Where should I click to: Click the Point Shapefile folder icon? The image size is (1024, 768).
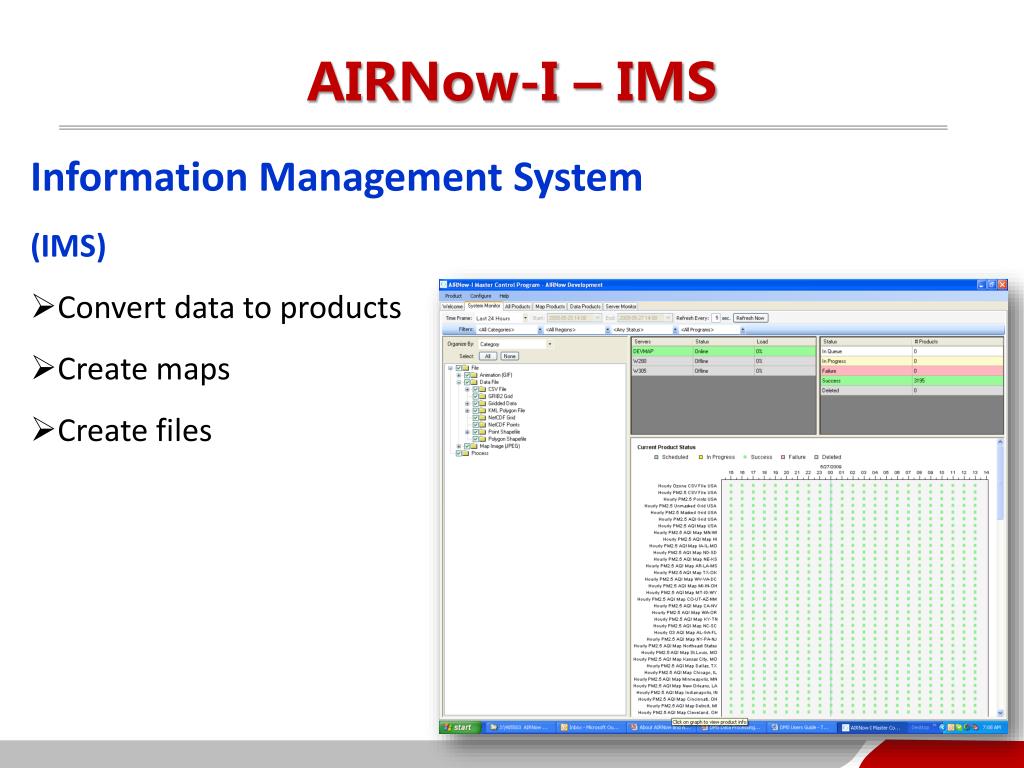[x=483, y=432]
